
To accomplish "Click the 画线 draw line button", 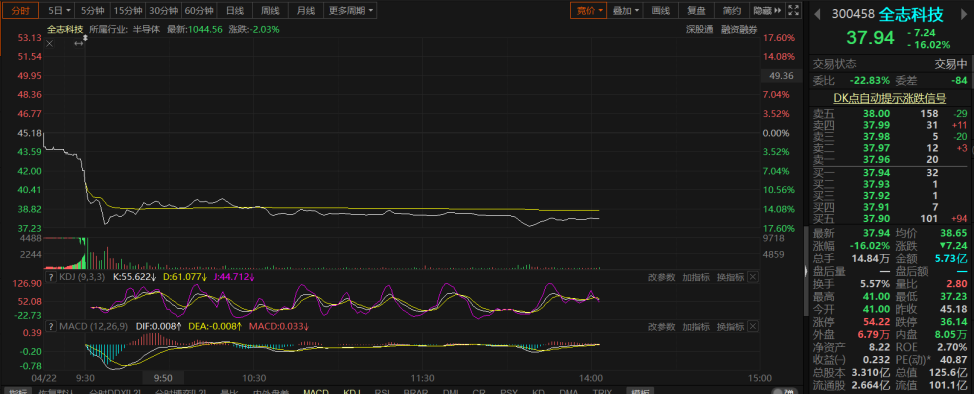I will [660, 10].
